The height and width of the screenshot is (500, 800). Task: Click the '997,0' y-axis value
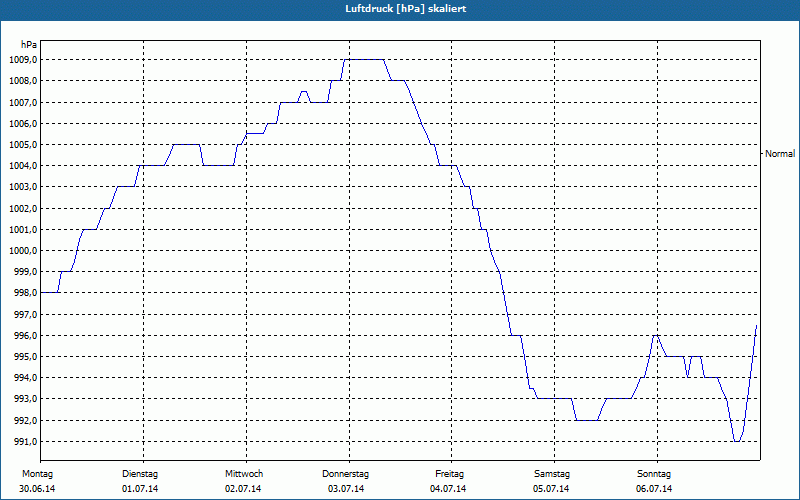click(x=25, y=315)
